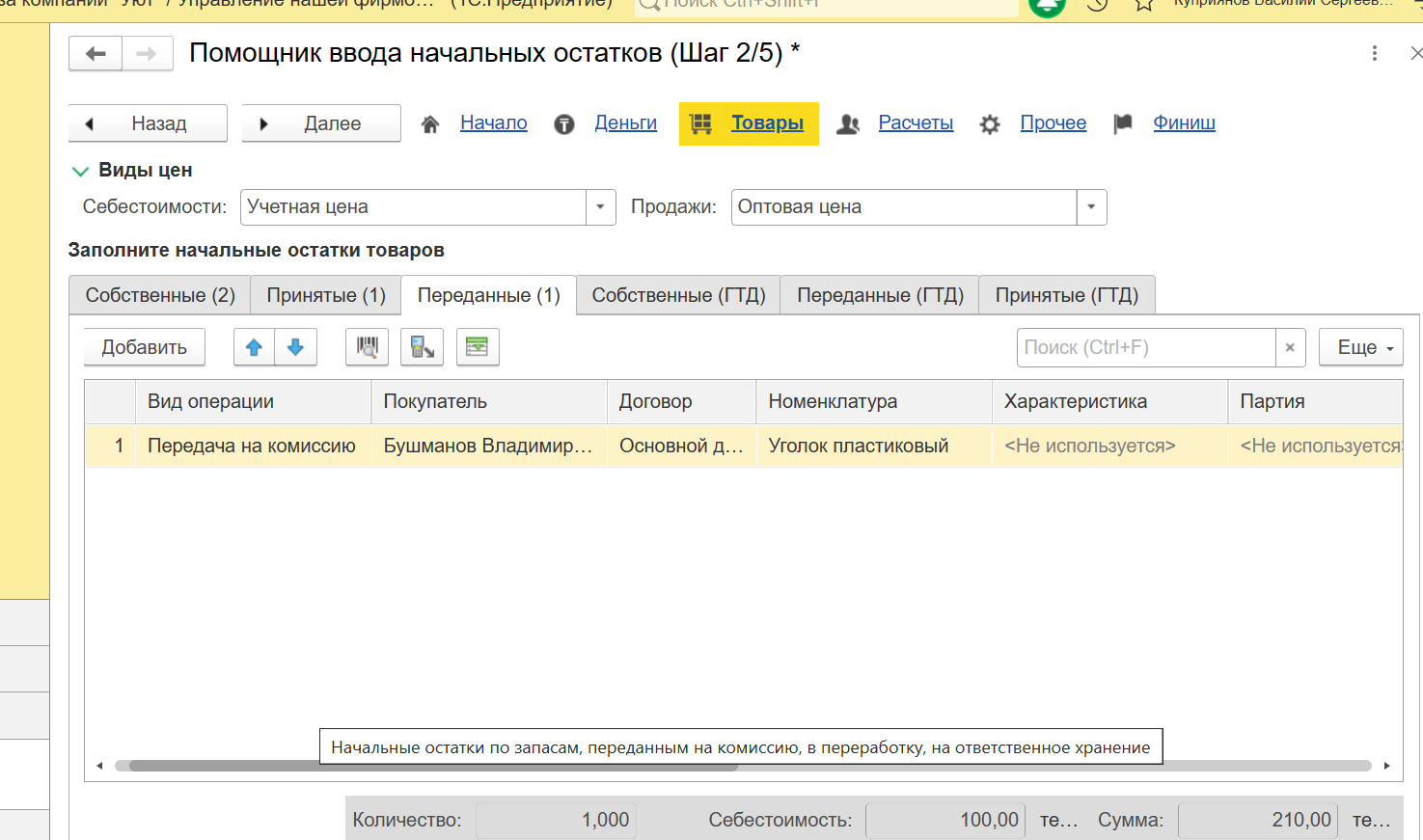
Task: Clear the search field with X button
Action: [1290, 348]
